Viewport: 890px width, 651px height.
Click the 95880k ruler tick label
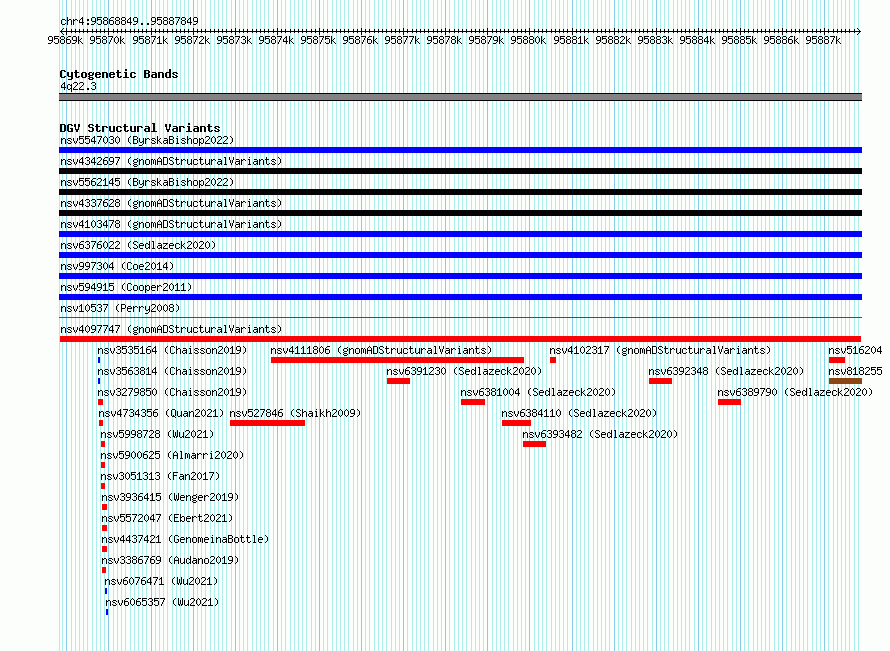(528, 40)
